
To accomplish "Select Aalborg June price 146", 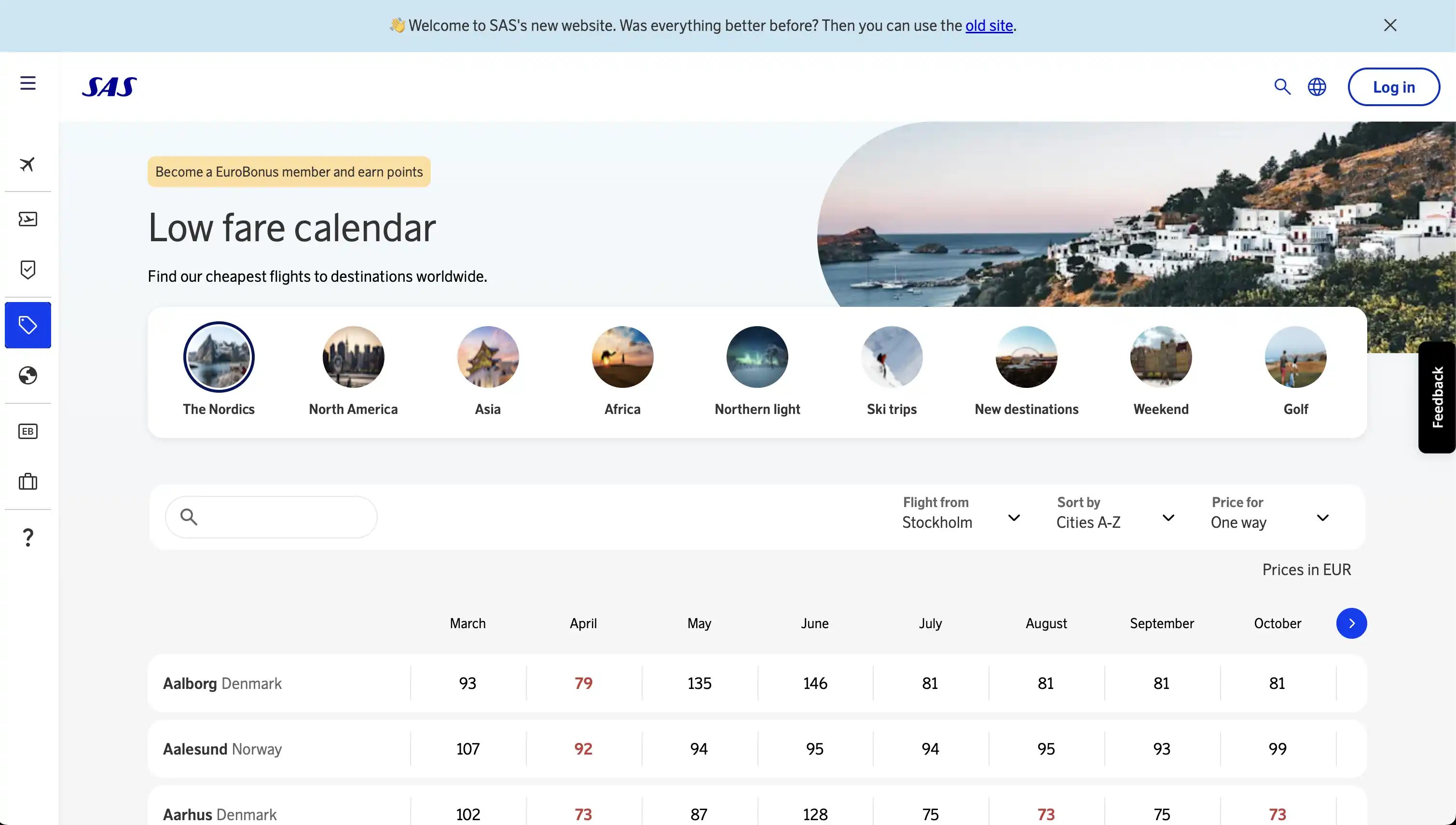I will pos(815,683).
